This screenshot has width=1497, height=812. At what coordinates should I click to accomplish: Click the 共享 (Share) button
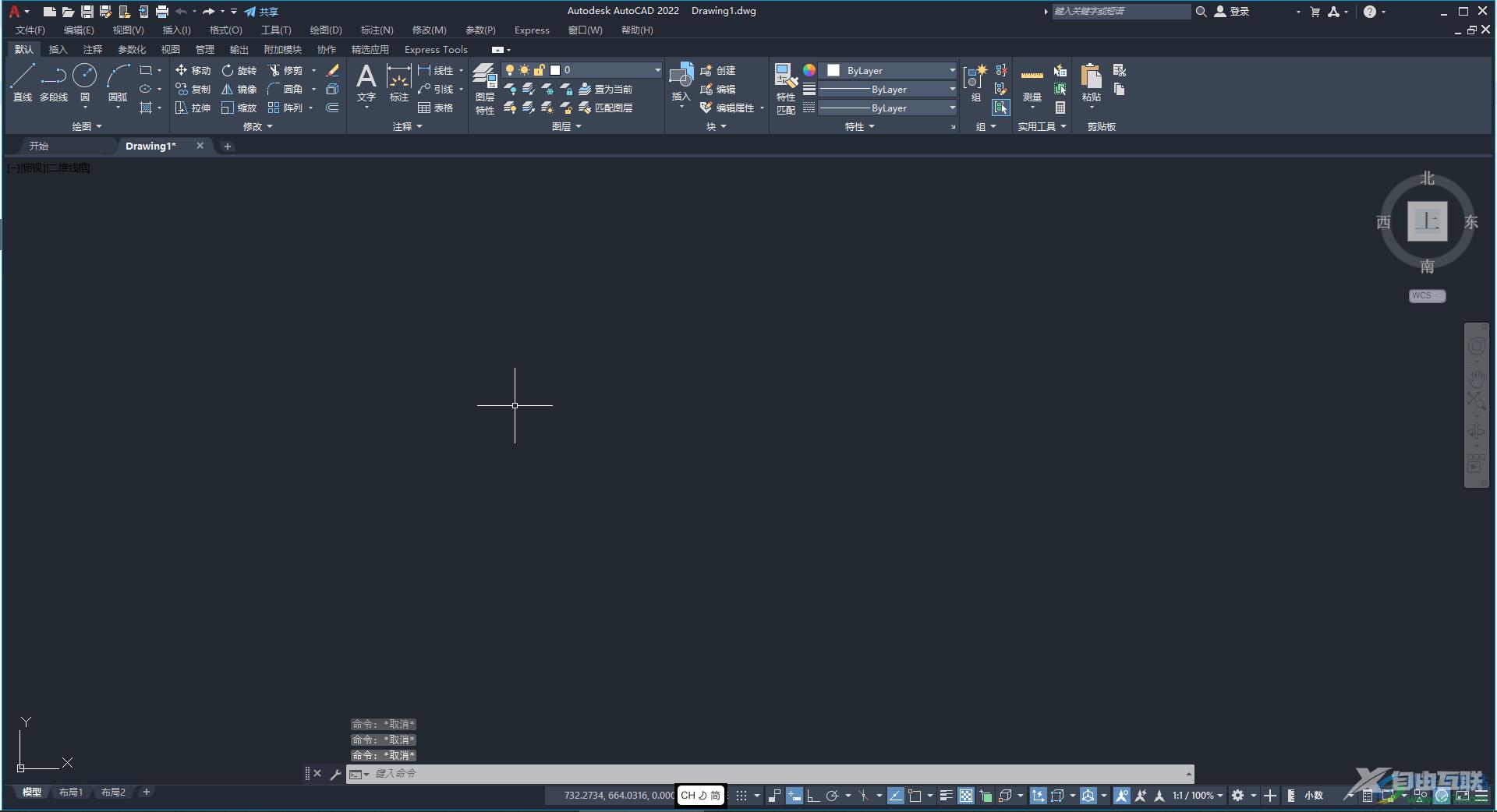point(261,12)
